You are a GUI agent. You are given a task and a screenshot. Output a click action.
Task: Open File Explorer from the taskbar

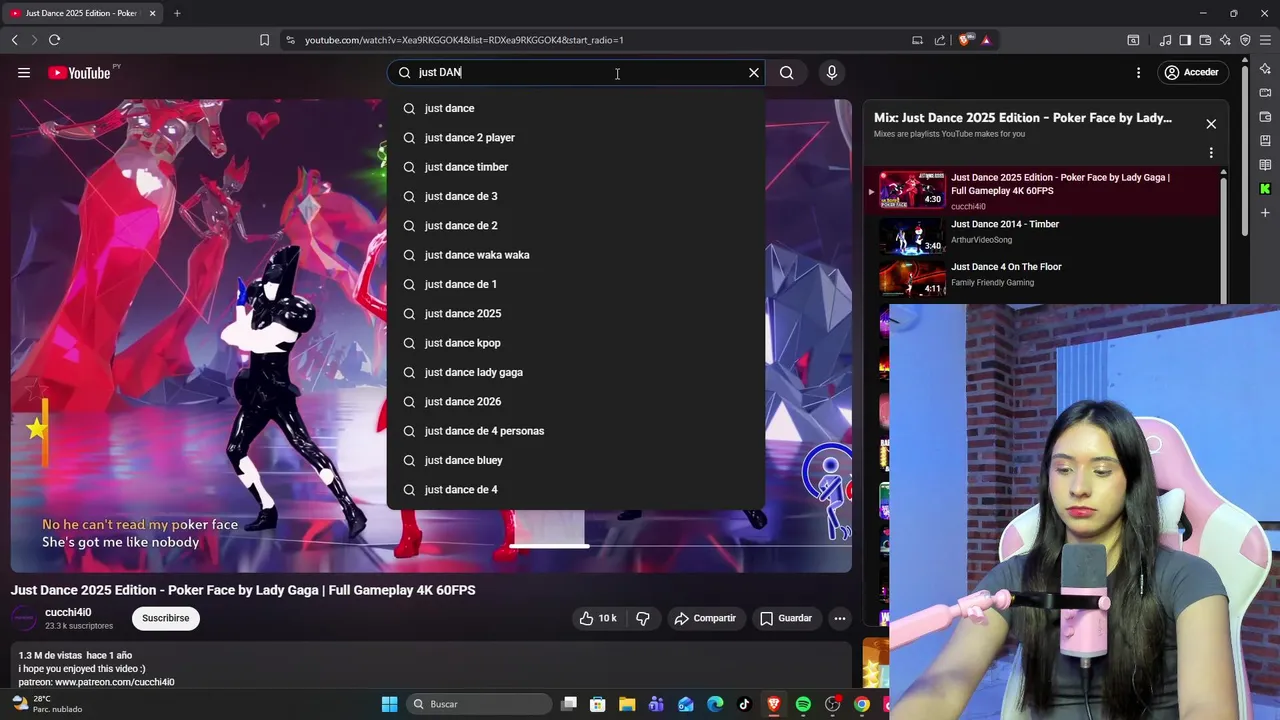tap(627, 704)
